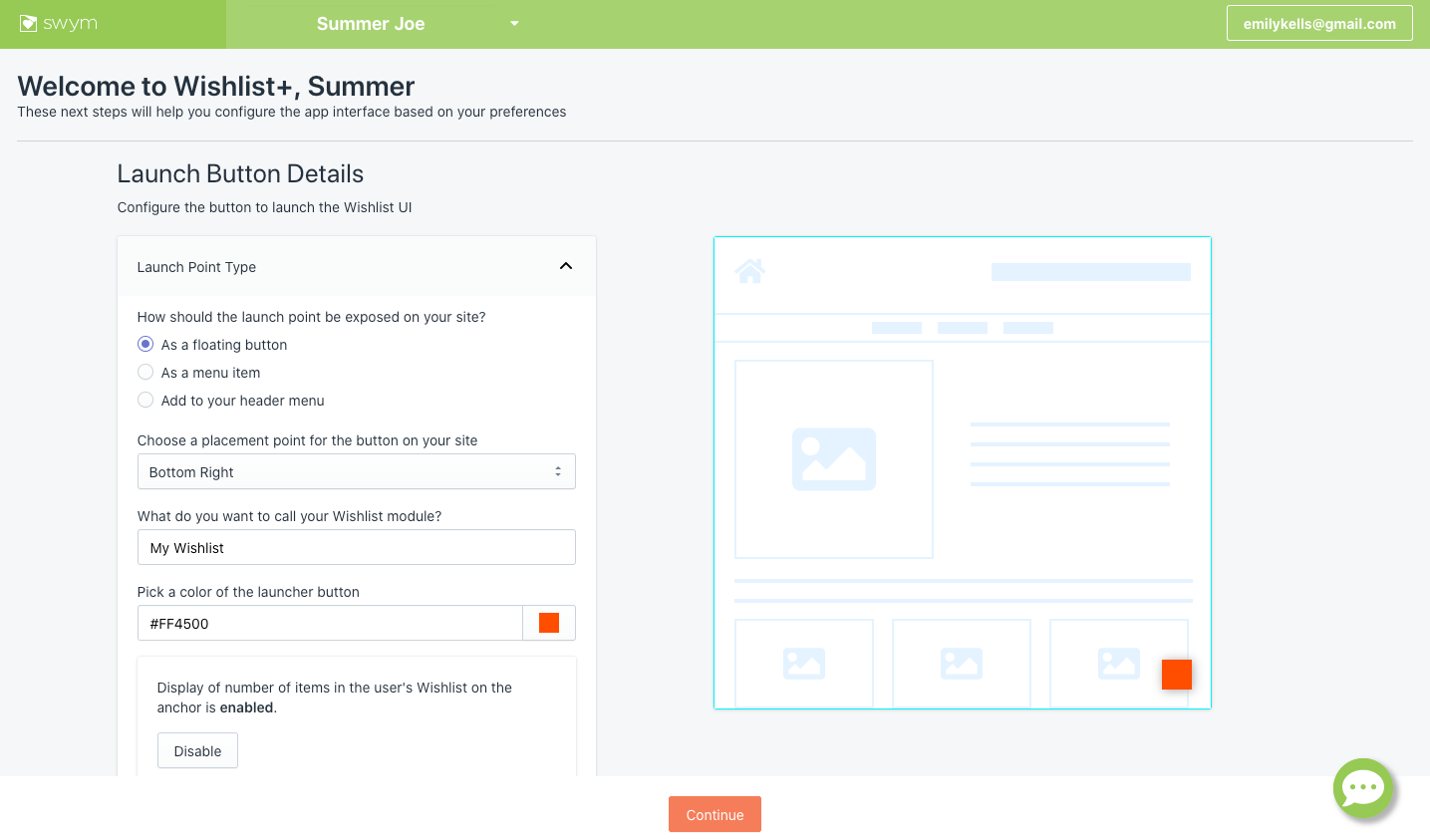Image resolution: width=1430 pixels, height=840 pixels.
Task: Open Bottom Right placement dropdown
Action: (356, 472)
